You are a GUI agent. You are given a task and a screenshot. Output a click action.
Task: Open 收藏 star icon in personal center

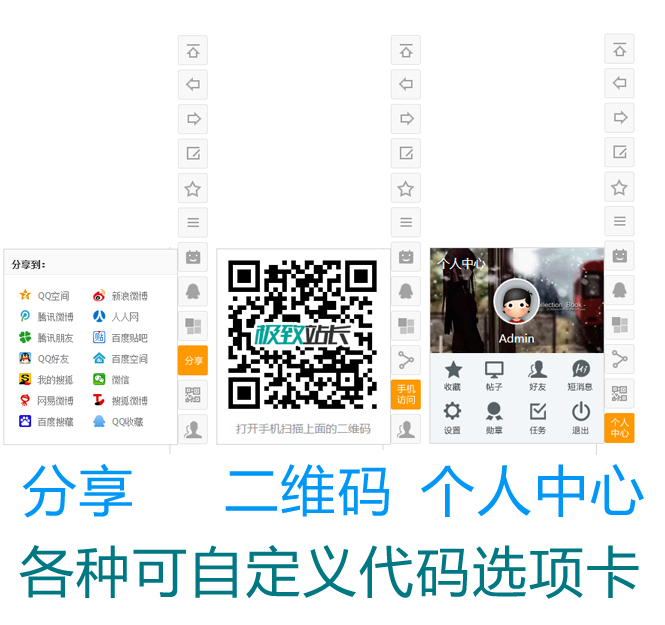coord(453,375)
